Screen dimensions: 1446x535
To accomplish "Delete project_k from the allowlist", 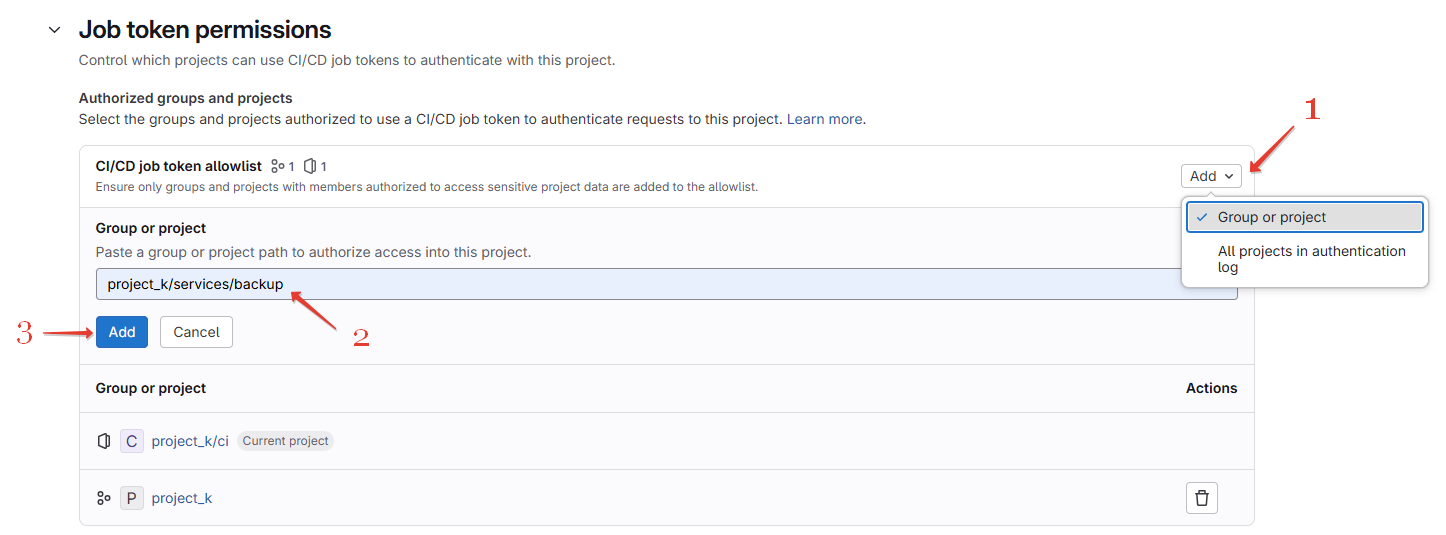I will [x=1202, y=498].
